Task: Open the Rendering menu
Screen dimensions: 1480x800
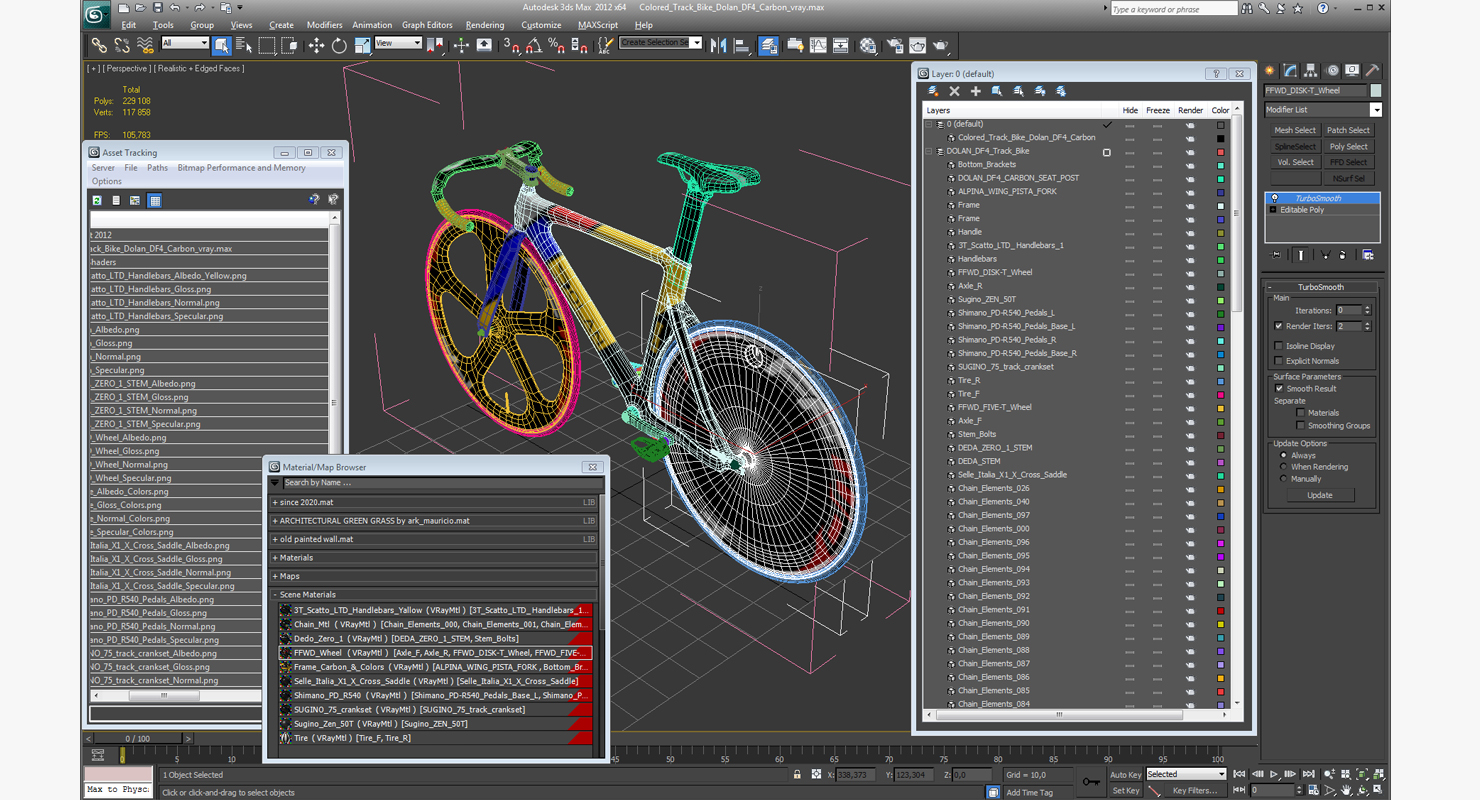Action: coord(485,25)
